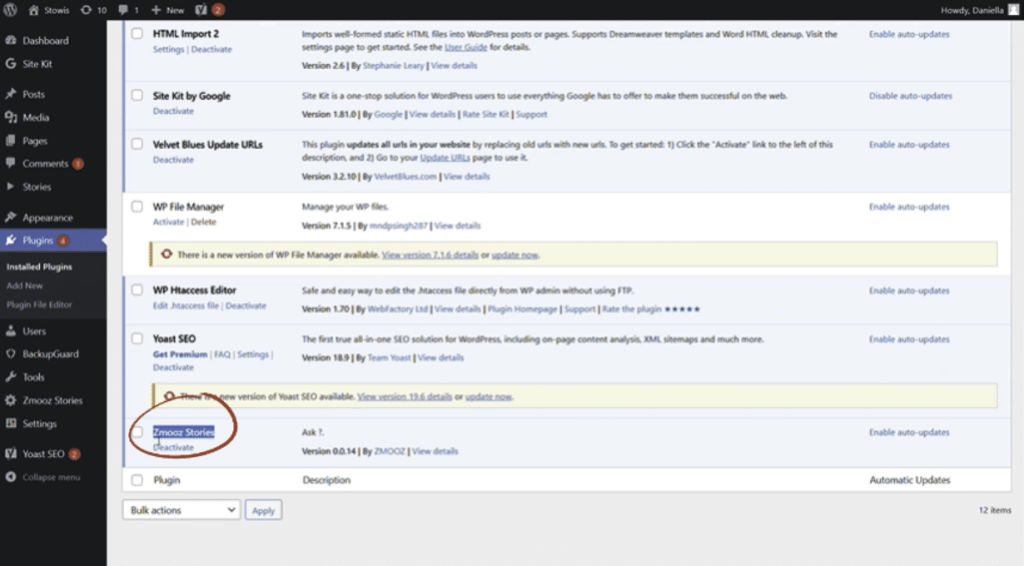Open the Settings sidebar menu
The image size is (1024, 566).
(x=39, y=424)
